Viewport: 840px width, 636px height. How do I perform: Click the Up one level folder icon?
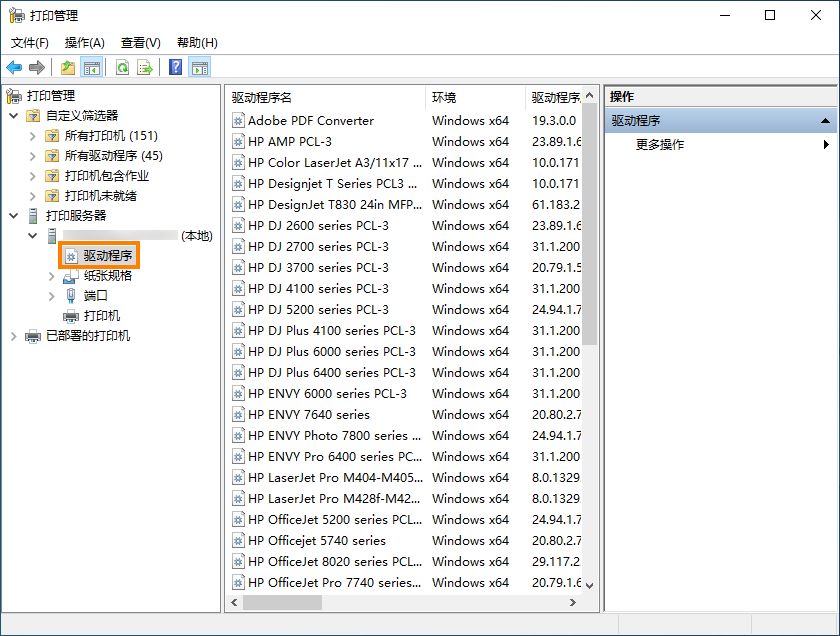tap(68, 68)
